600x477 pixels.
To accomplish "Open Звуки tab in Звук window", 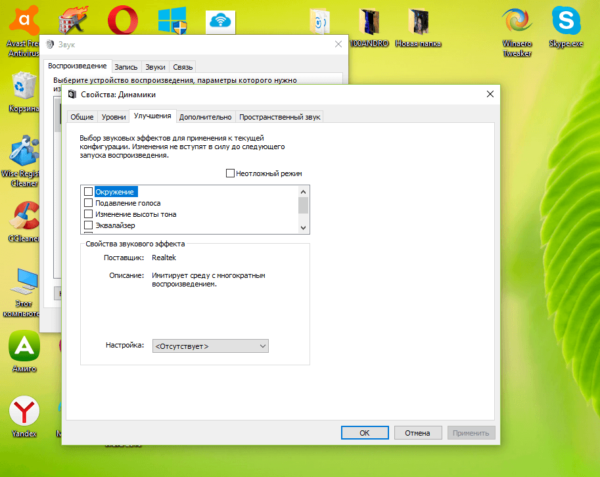I will (155, 67).
